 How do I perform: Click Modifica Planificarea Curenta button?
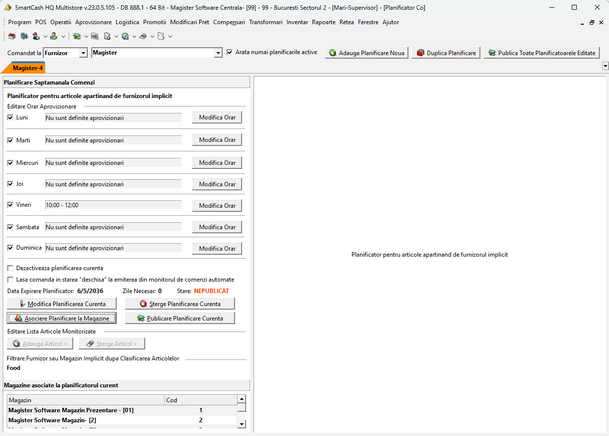(62, 304)
